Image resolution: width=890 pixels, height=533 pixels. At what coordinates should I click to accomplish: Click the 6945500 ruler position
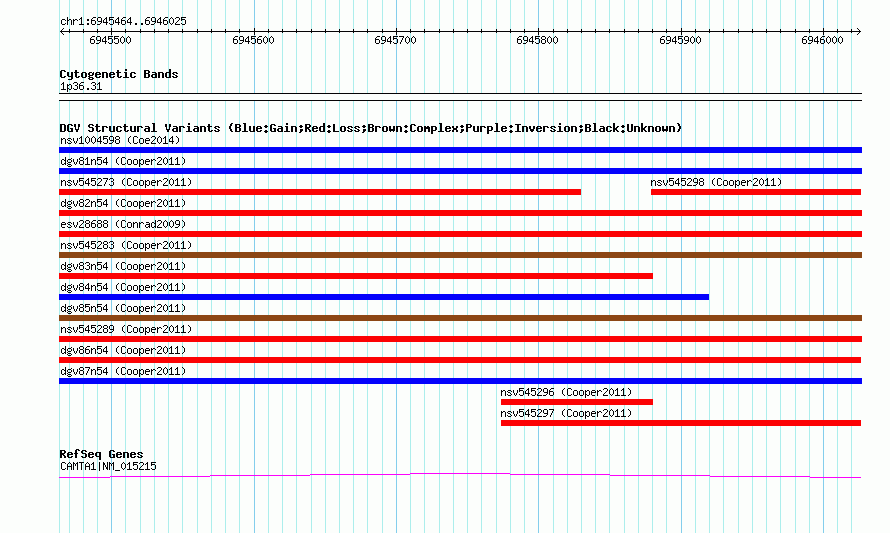111,40
